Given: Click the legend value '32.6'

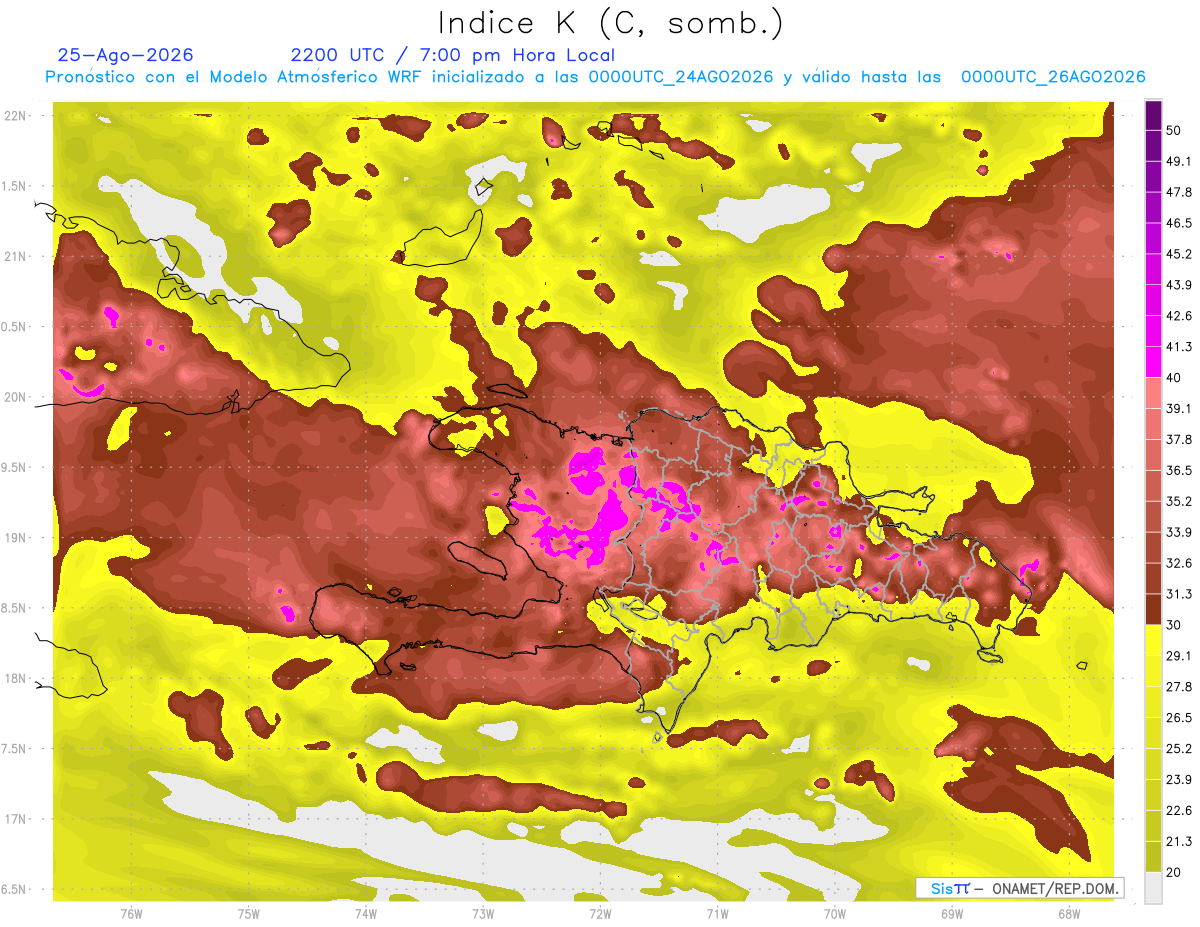Looking at the screenshot, I should click(x=1179, y=563).
